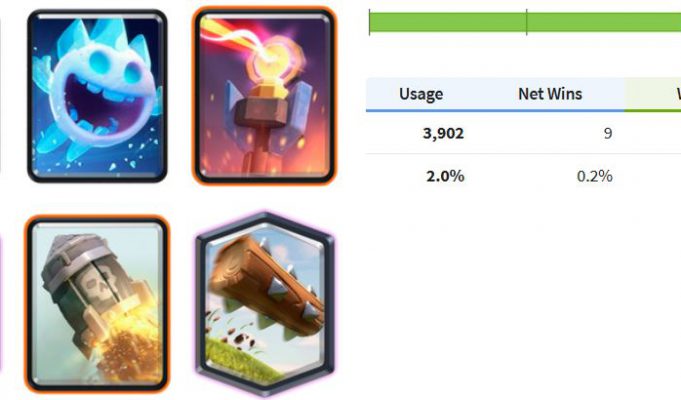Image resolution: width=681 pixels, height=400 pixels.
Task: Tap the glowing crystal atop Inferno Tower
Action: coord(266,65)
